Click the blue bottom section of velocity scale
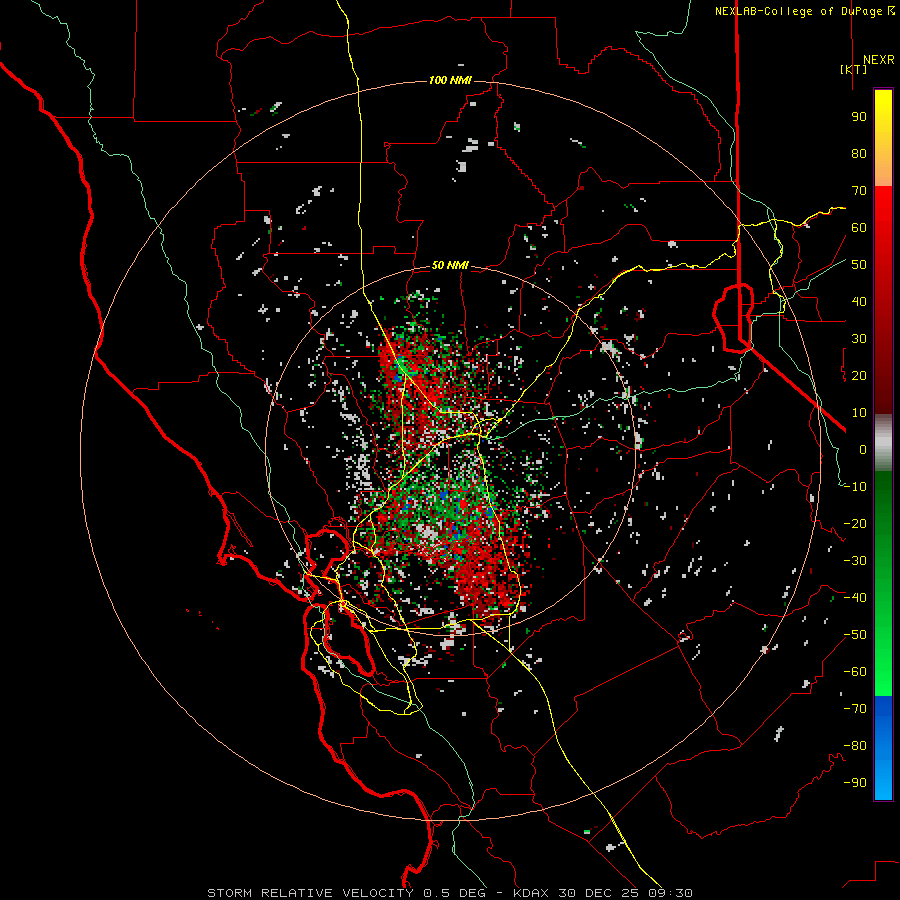The height and width of the screenshot is (900, 900). click(883, 747)
